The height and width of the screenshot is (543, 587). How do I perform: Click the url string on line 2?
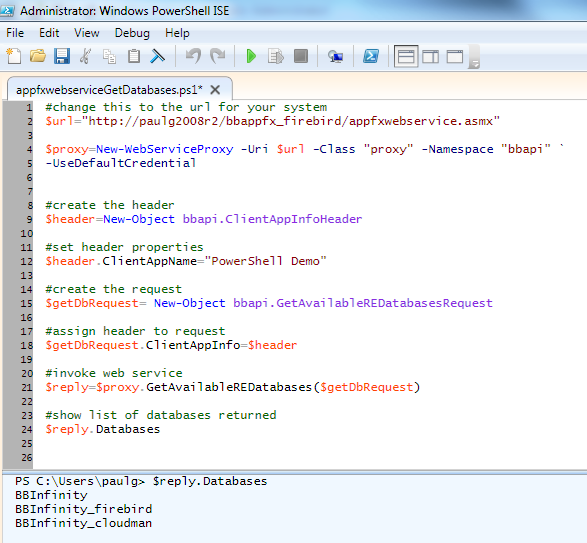pyautogui.click(x=291, y=121)
